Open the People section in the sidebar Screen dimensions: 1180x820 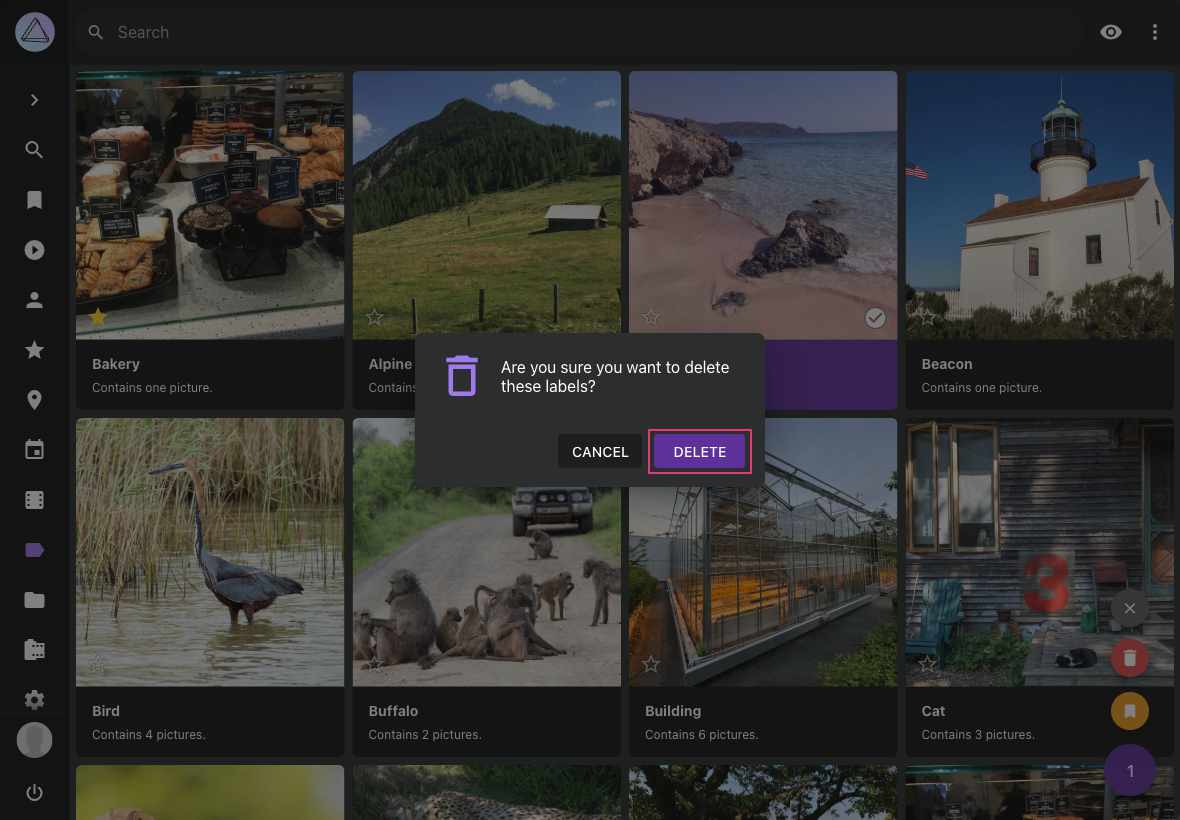[34, 299]
